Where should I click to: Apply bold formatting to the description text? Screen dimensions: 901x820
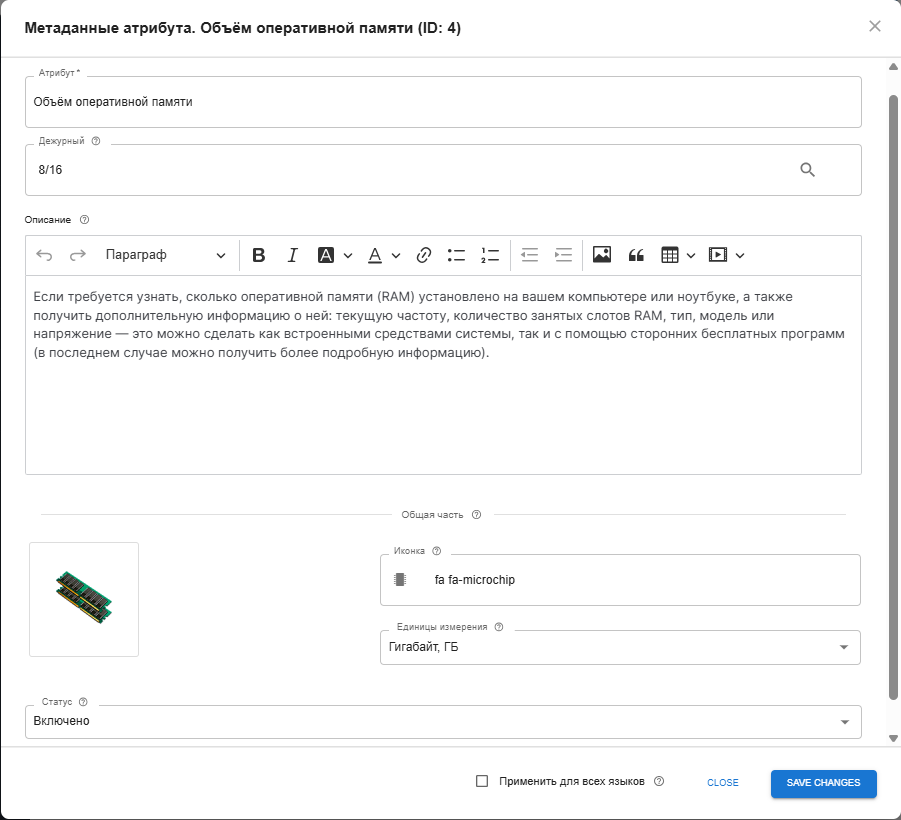(x=258, y=255)
